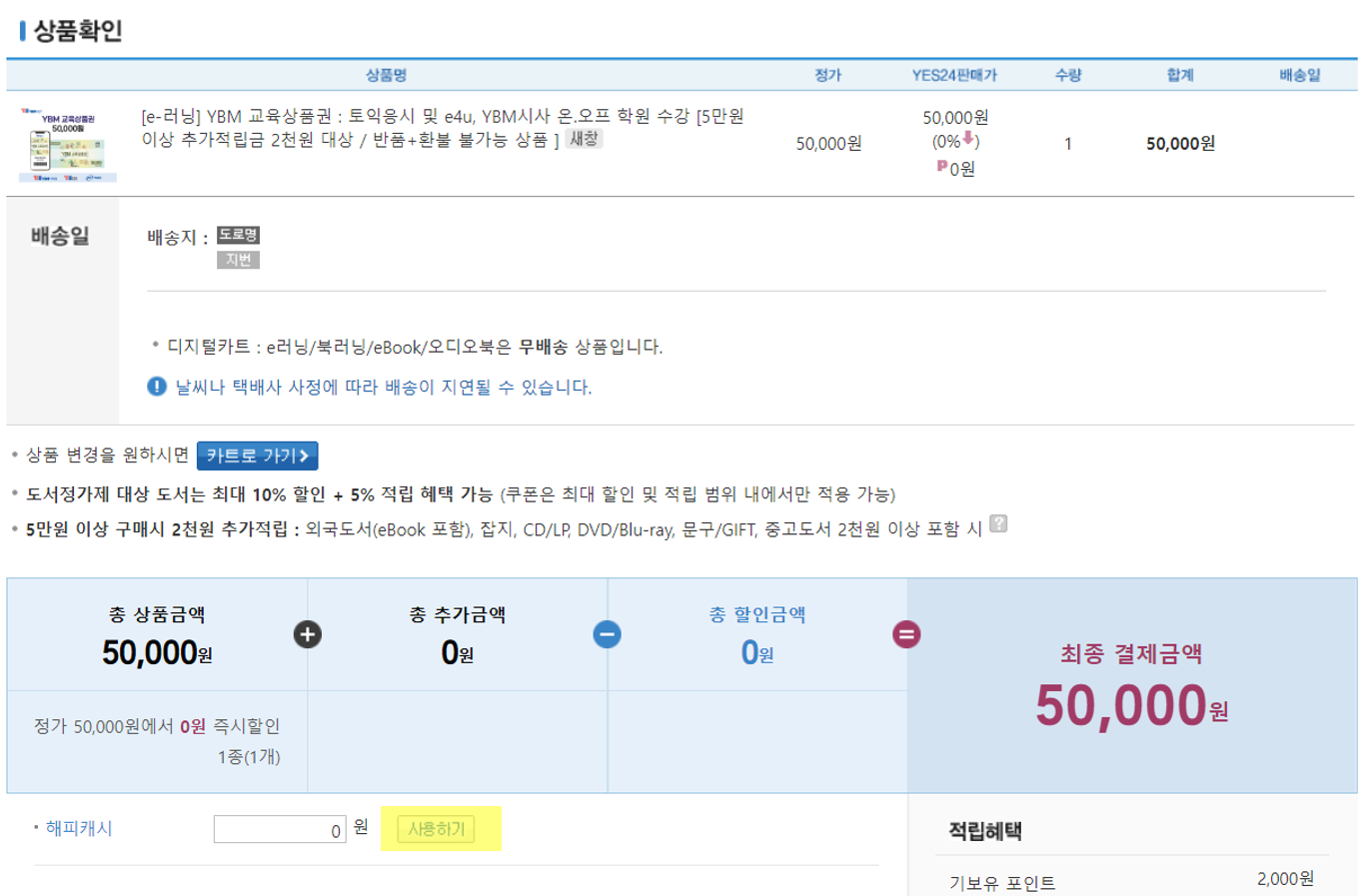The height and width of the screenshot is (896, 1359).
Task: Click the 총 할인금액 label
Action: tap(757, 614)
